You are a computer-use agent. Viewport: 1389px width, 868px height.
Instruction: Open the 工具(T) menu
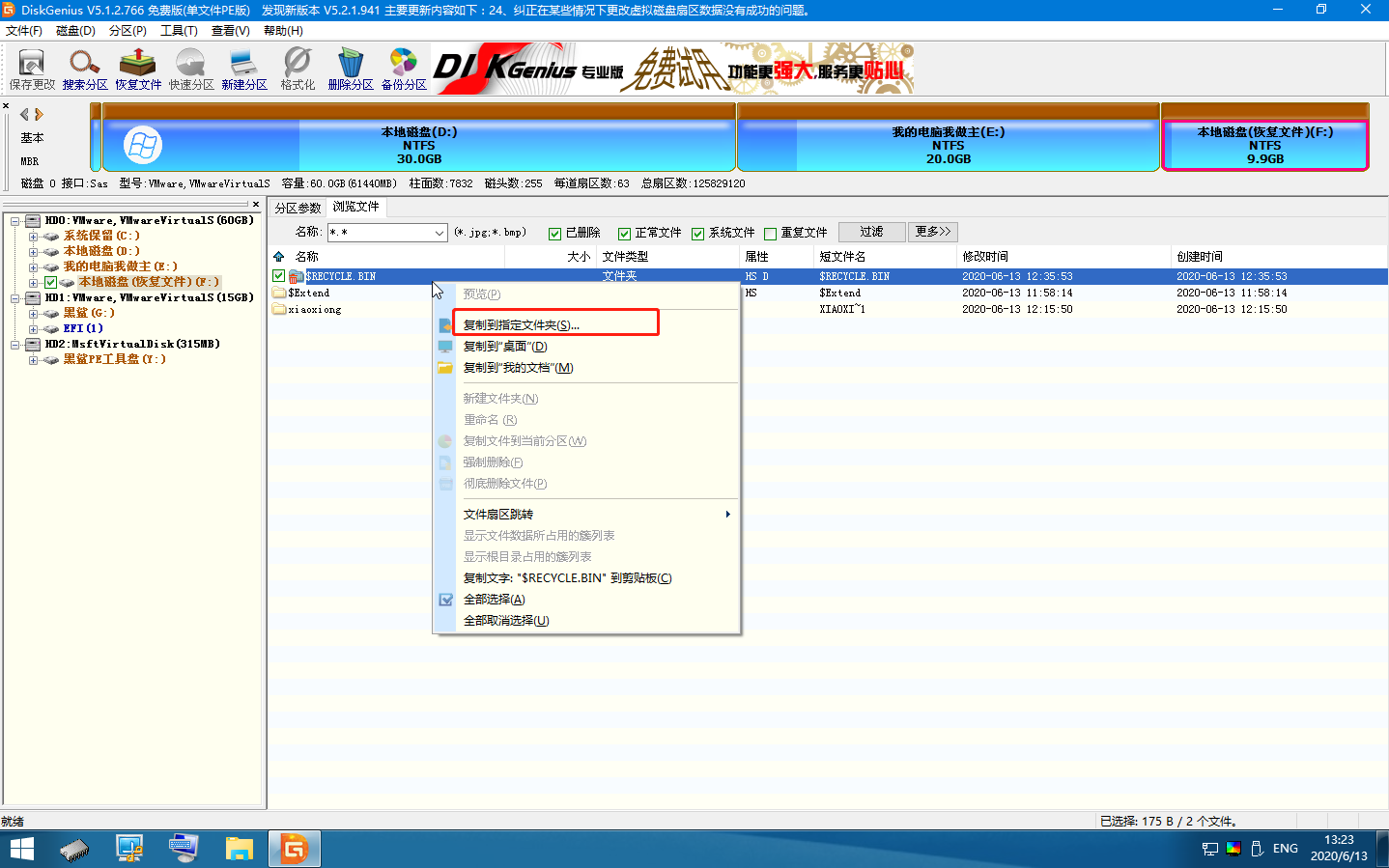click(179, 31)
